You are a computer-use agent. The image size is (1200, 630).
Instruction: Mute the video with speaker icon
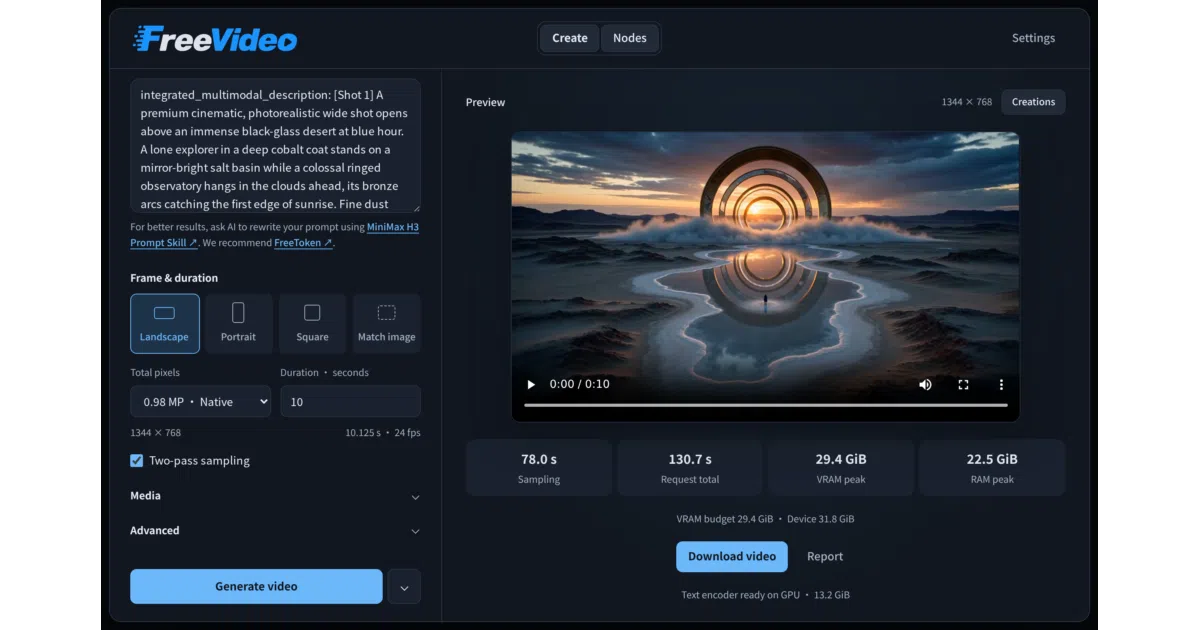pyautogui.click(x=925, y=384)
